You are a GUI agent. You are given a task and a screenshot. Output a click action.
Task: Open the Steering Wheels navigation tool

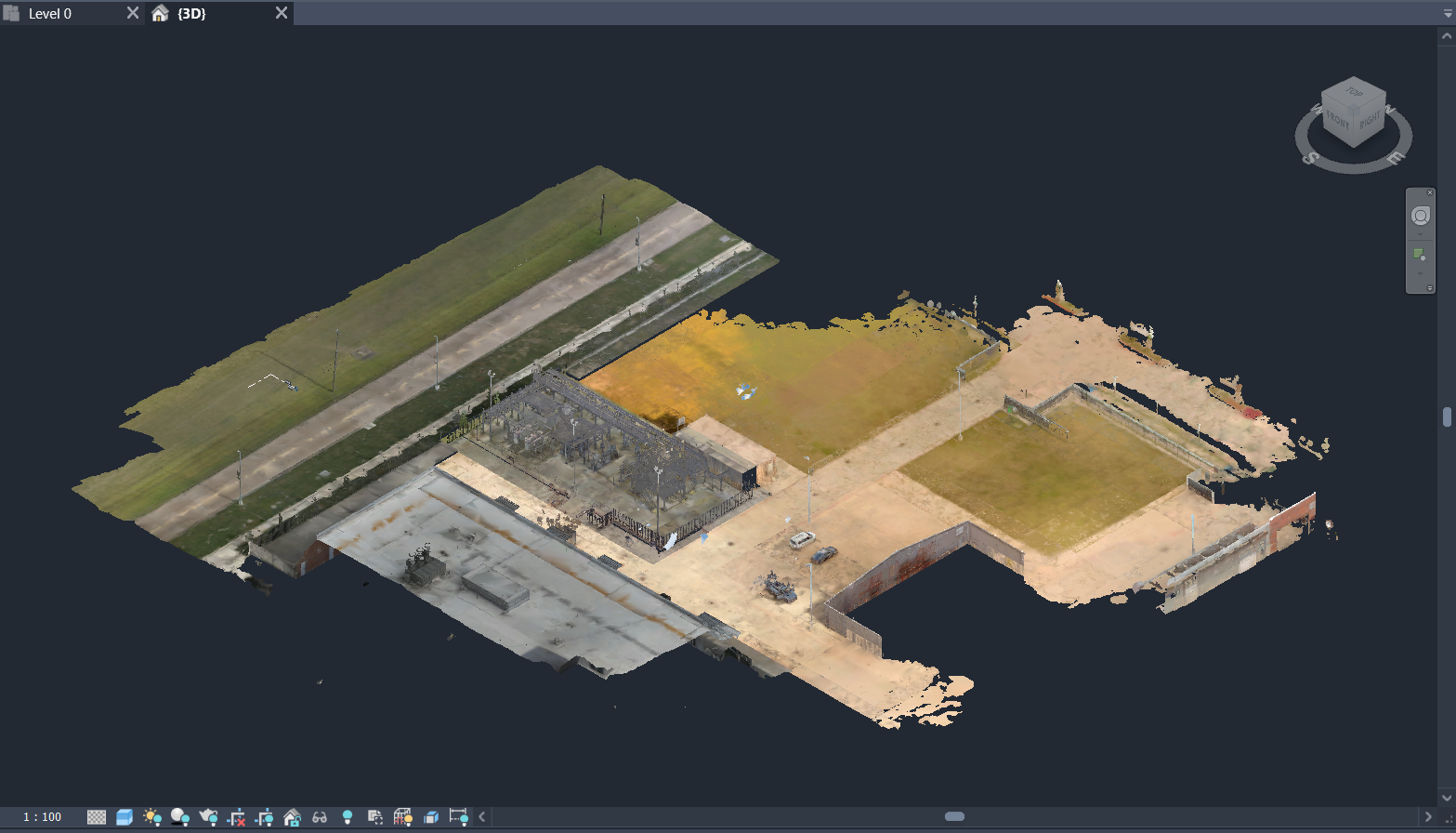[1420, 217]
